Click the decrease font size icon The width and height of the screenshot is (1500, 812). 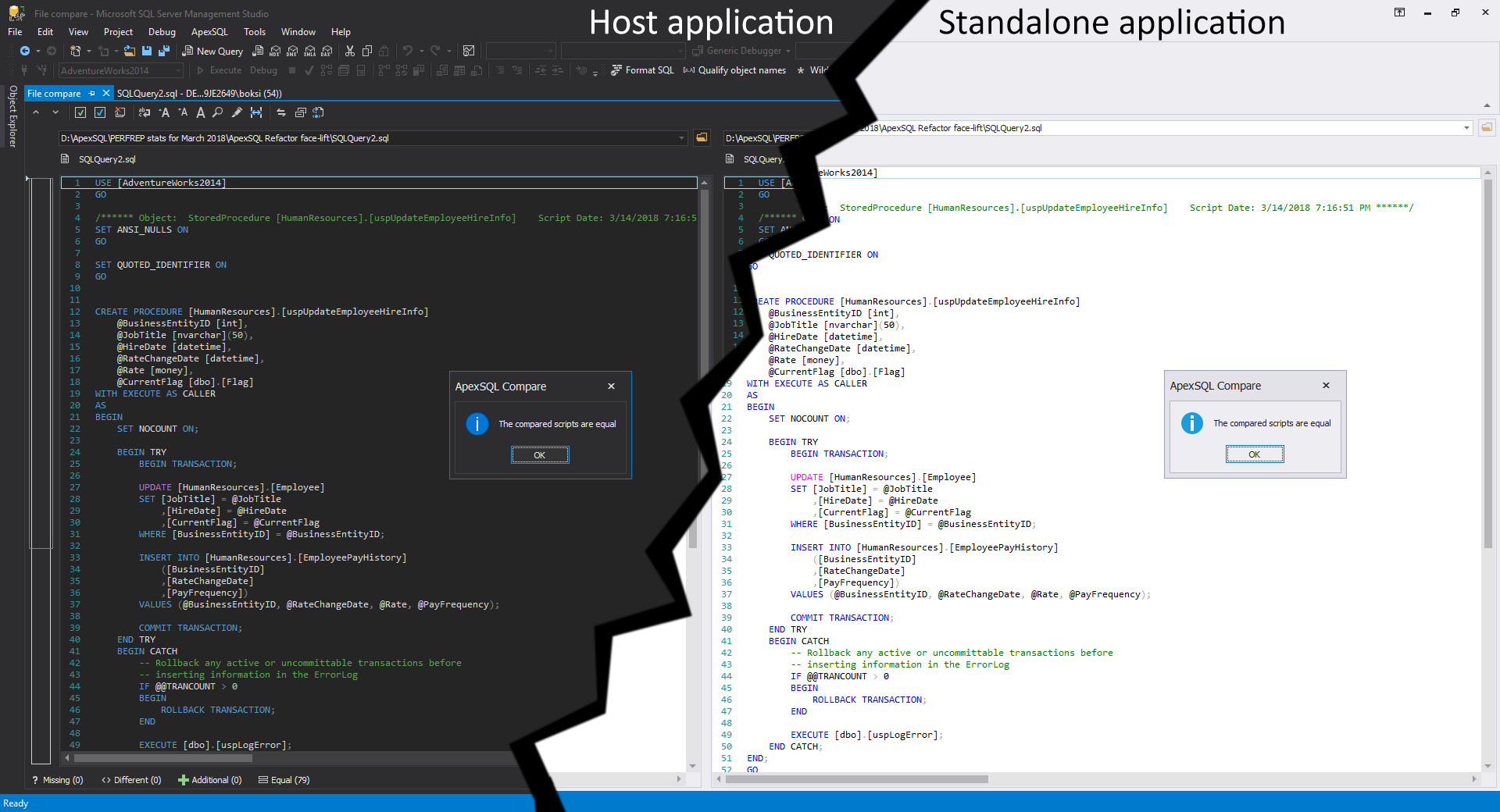coord(183,112)
